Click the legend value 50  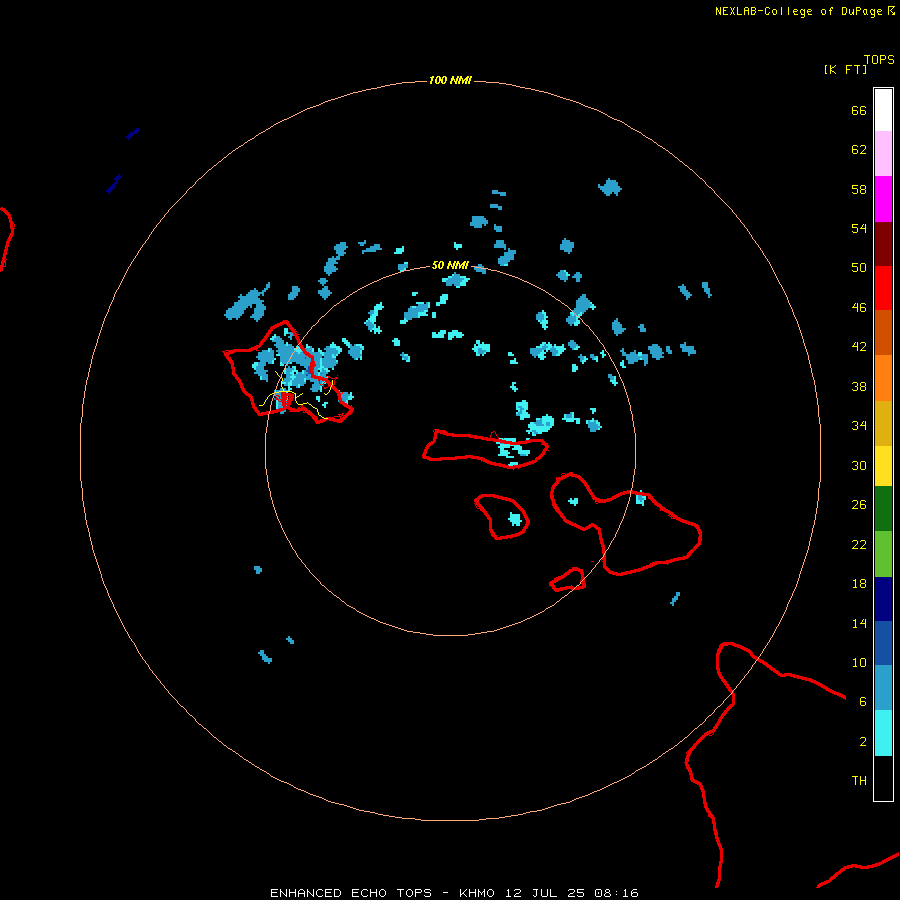pos(859,268)
